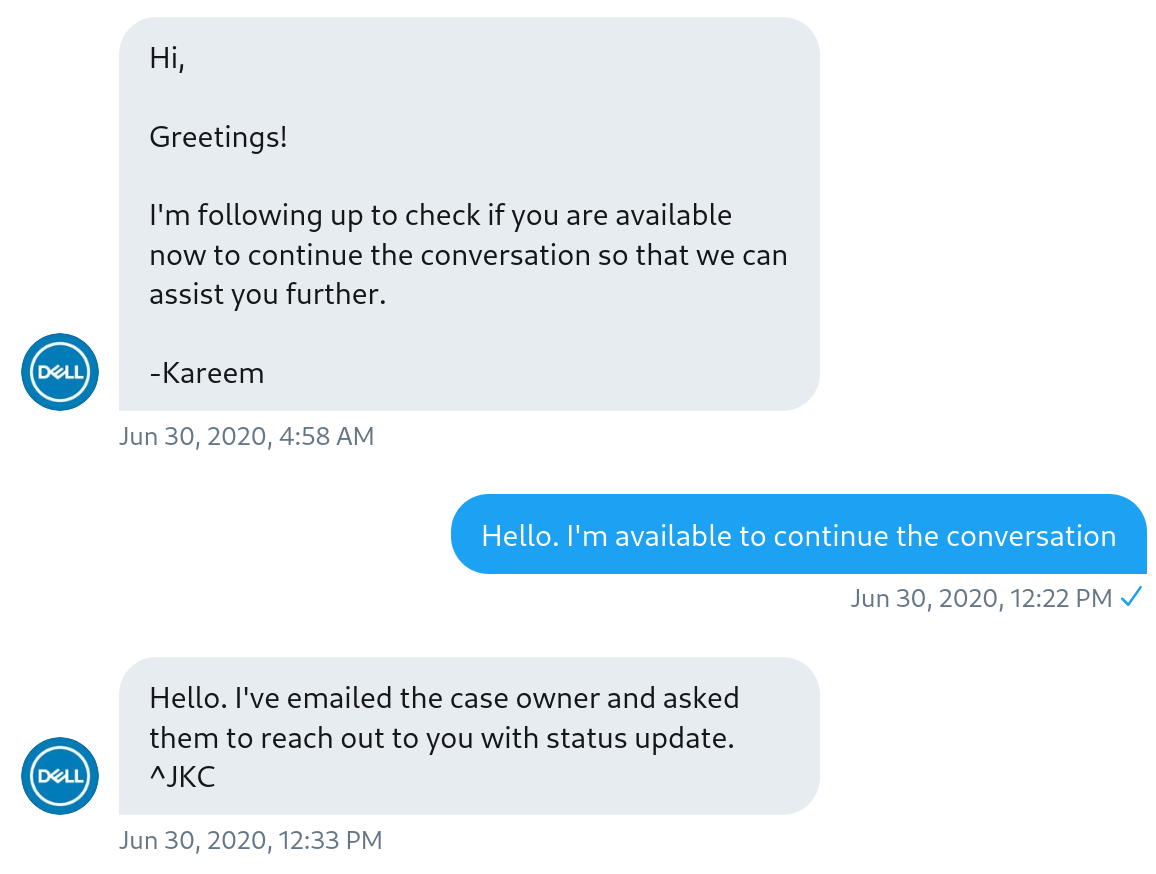This screenshot has width=1156, height=874.
Task: Click the timestamp Jun 30, 2020, 12:33 PM
Action: [x=253, y=840]
